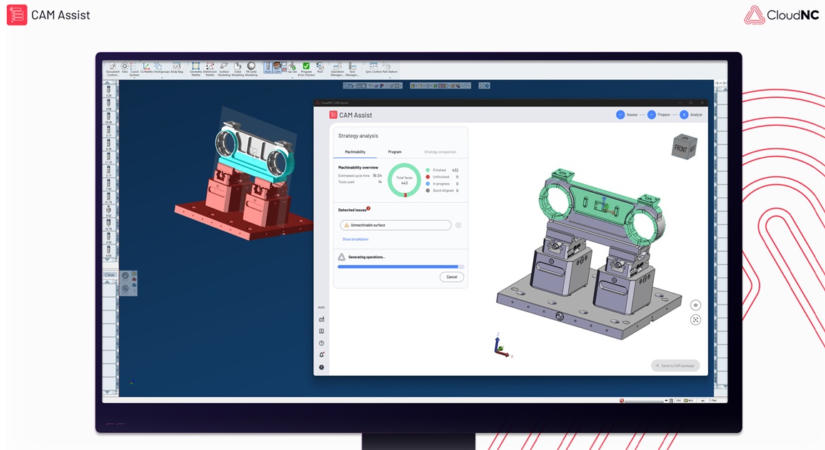This screenshot has width=825, height=450.
Task: Click the Total faces donut chart
Action: tap(404, 180)
